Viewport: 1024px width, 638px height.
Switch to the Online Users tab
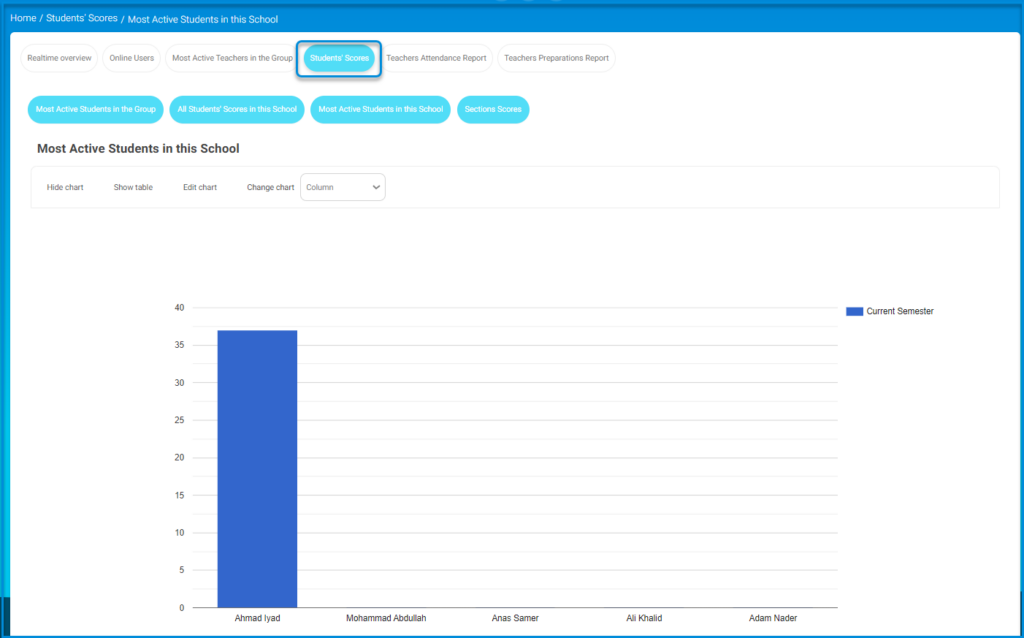pyautogui.click(x=131, y=58)
